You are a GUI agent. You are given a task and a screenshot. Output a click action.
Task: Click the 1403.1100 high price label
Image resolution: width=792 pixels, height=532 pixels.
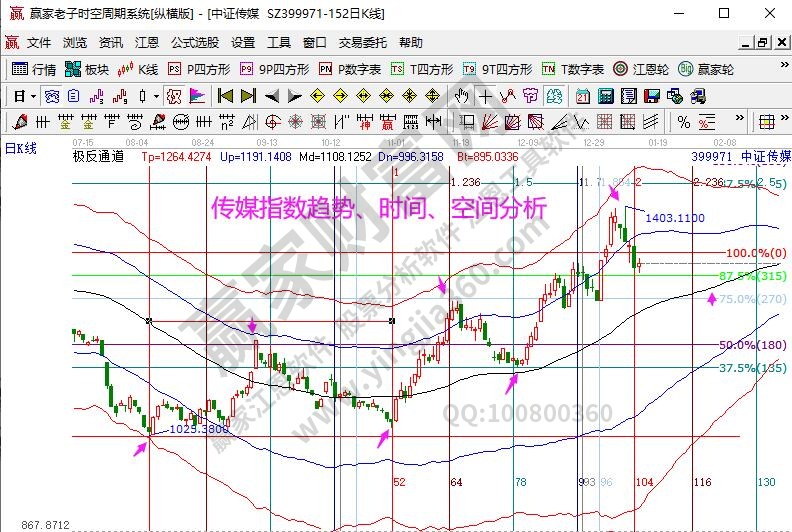point(675,218)
